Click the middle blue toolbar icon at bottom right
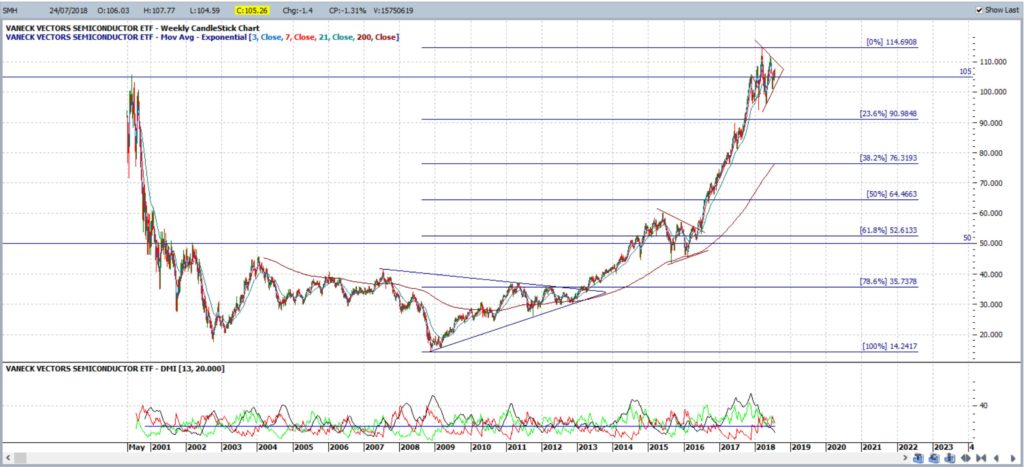This screenshot has width=1024, height=467. (935, 458)
